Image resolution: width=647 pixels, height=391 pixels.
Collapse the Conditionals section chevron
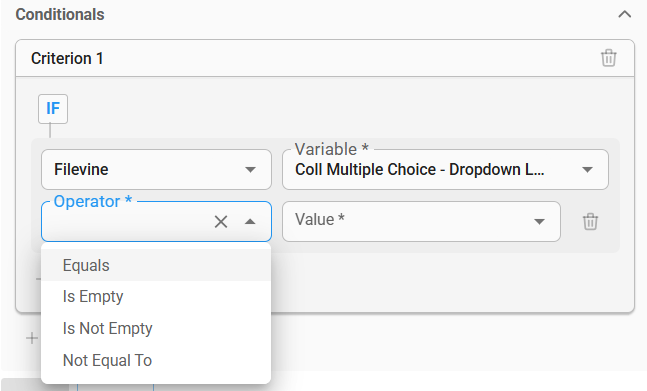tap(625, 14)
